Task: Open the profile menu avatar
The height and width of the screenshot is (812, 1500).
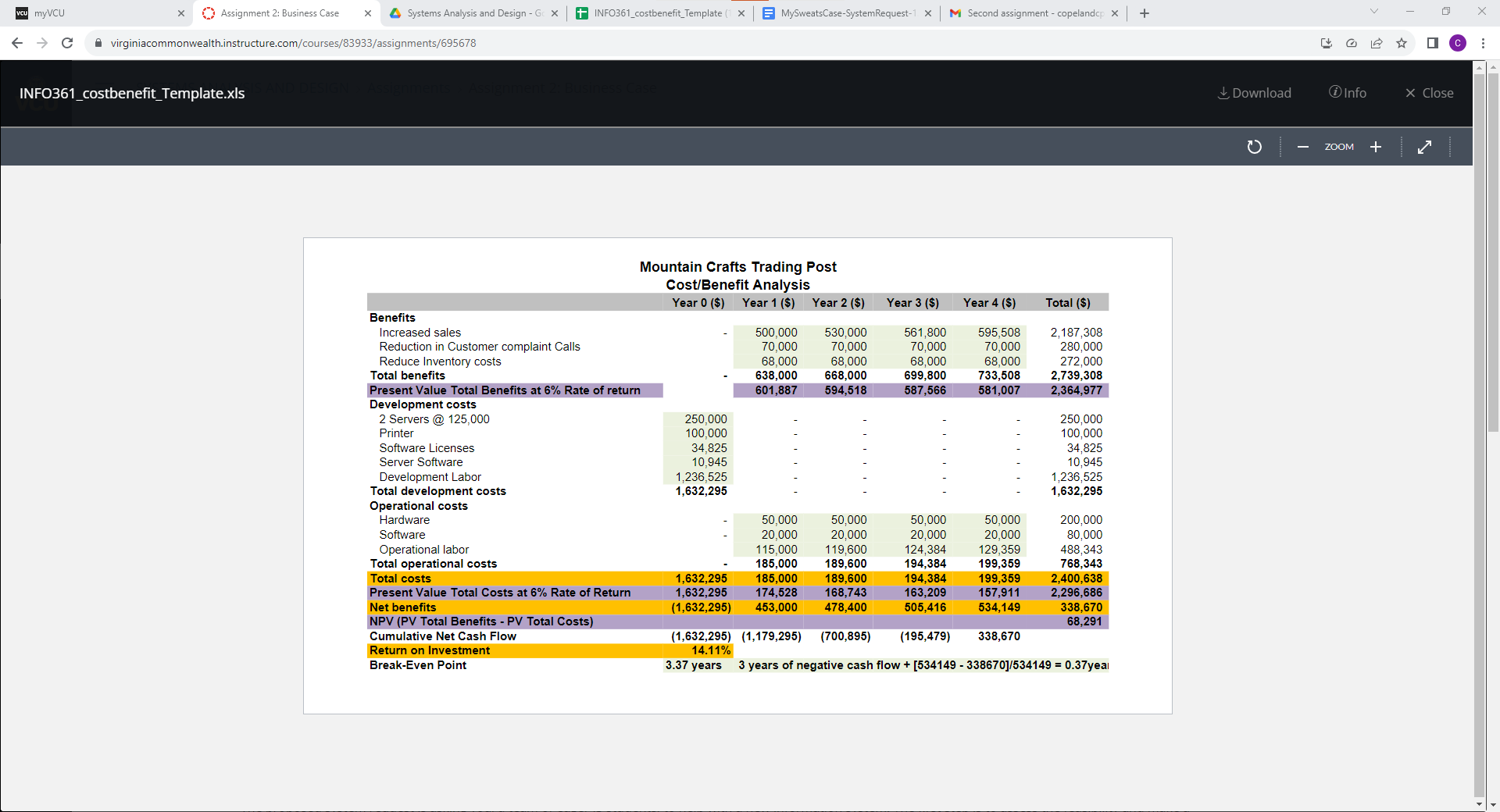Action: pyautogui.click(x=1458, y=43)
